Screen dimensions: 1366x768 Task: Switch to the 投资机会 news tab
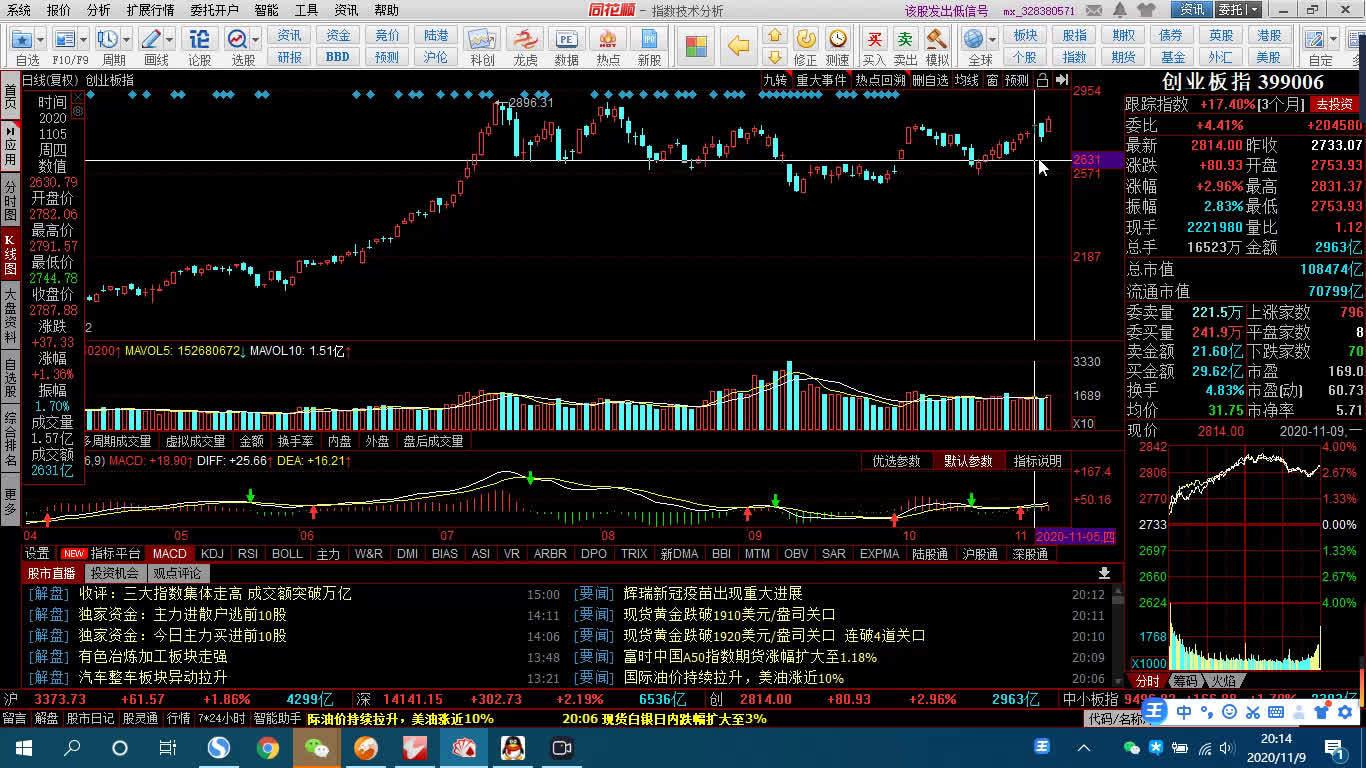tap(114, 573)
